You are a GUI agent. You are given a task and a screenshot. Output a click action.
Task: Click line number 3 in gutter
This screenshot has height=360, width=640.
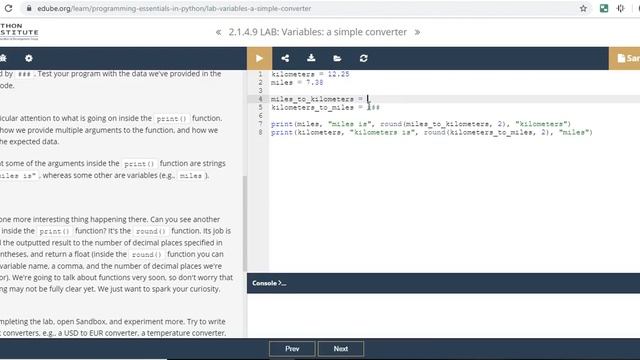[260, 91]
